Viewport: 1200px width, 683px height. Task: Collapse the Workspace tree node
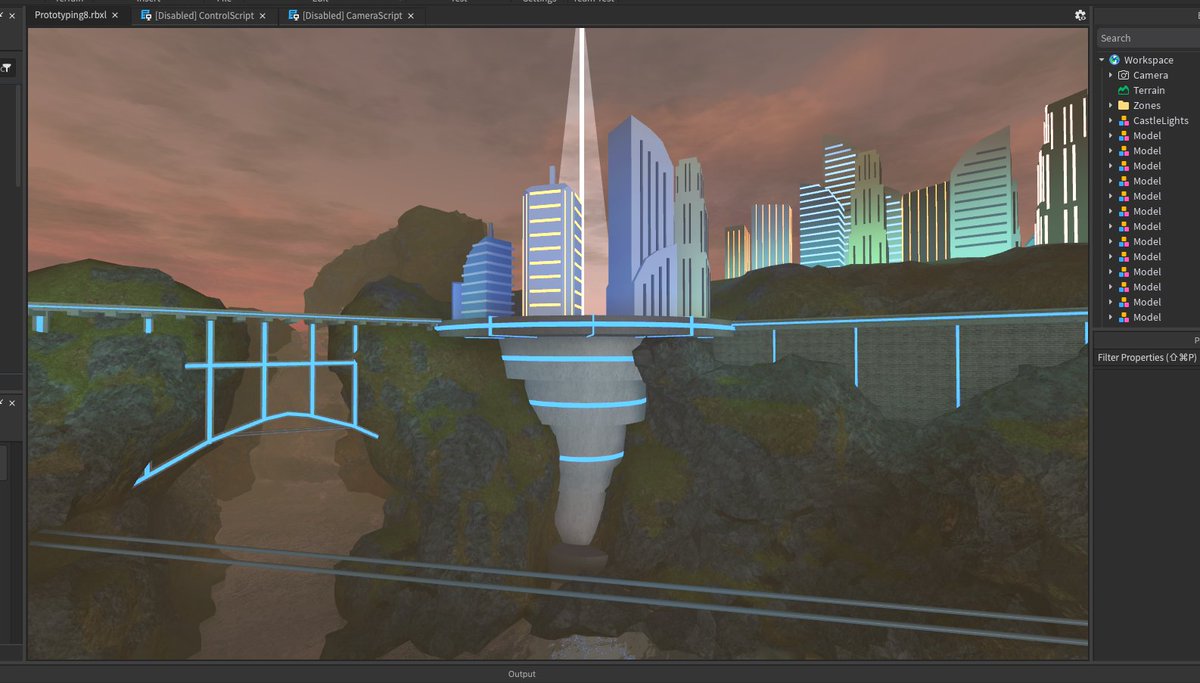point(1102,60)
